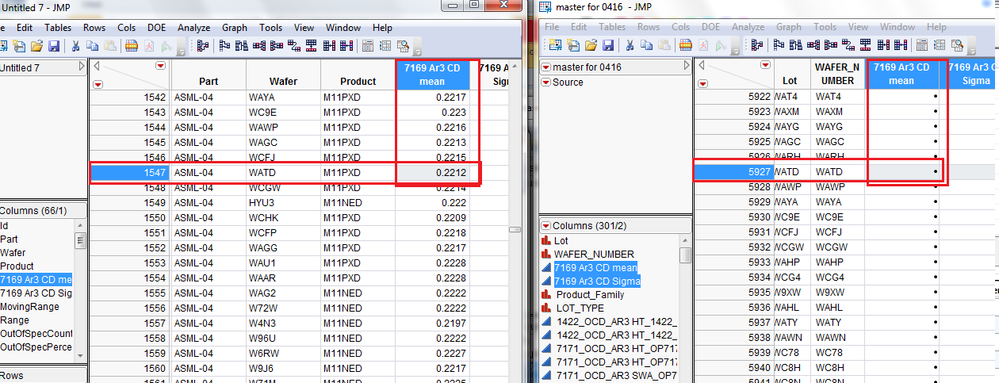Collapse panels via triangle beside 'Untitled 7'
The image size is (999, 383).
pos(82,66)
